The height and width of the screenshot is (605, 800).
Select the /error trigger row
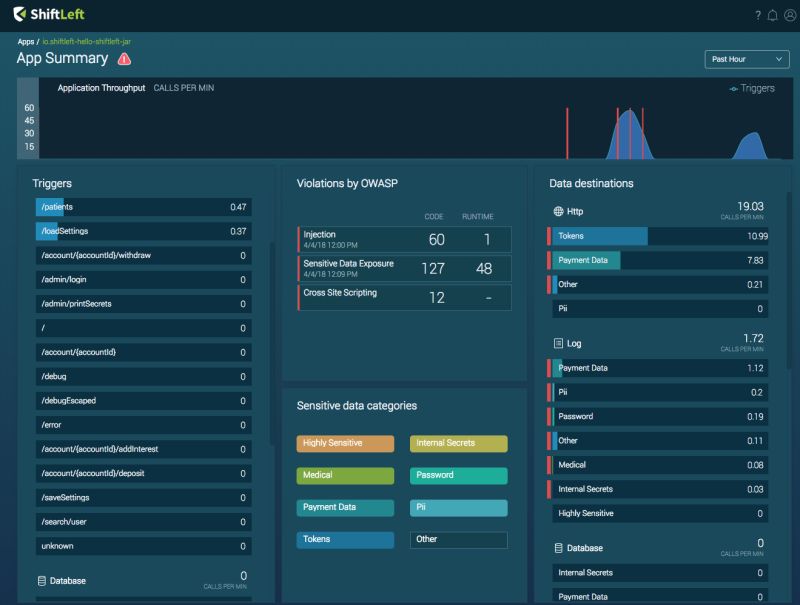coord(144,425)
